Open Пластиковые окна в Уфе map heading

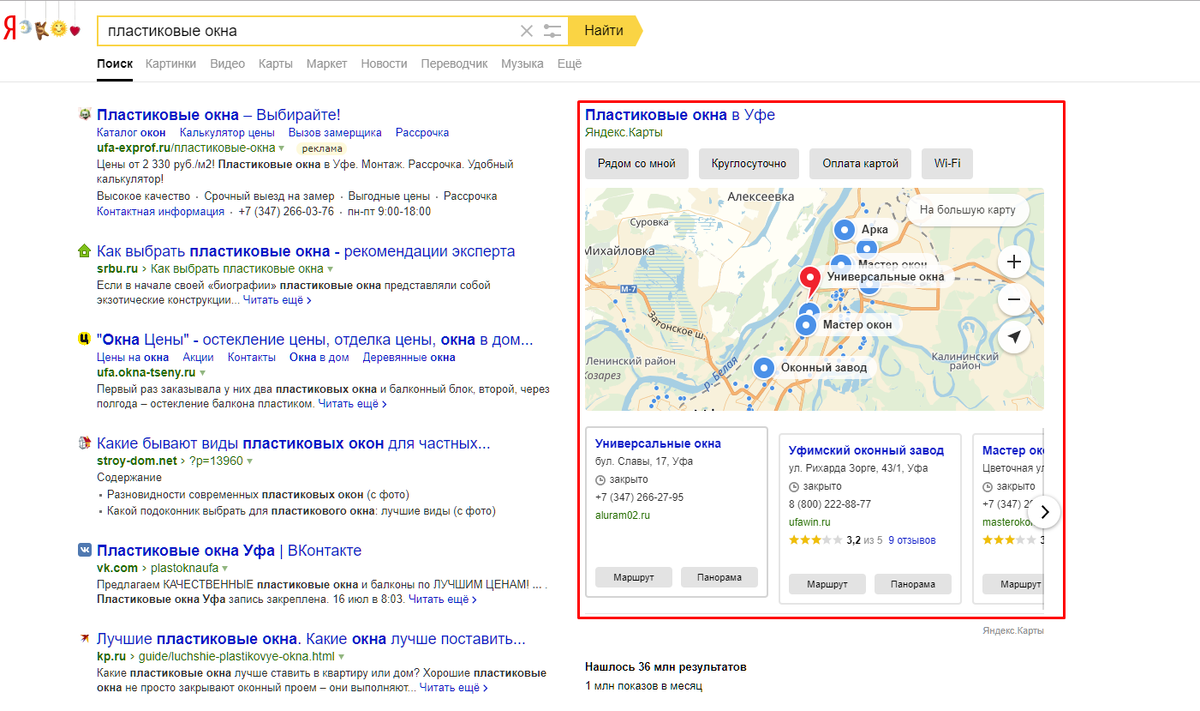click(680, 115)
